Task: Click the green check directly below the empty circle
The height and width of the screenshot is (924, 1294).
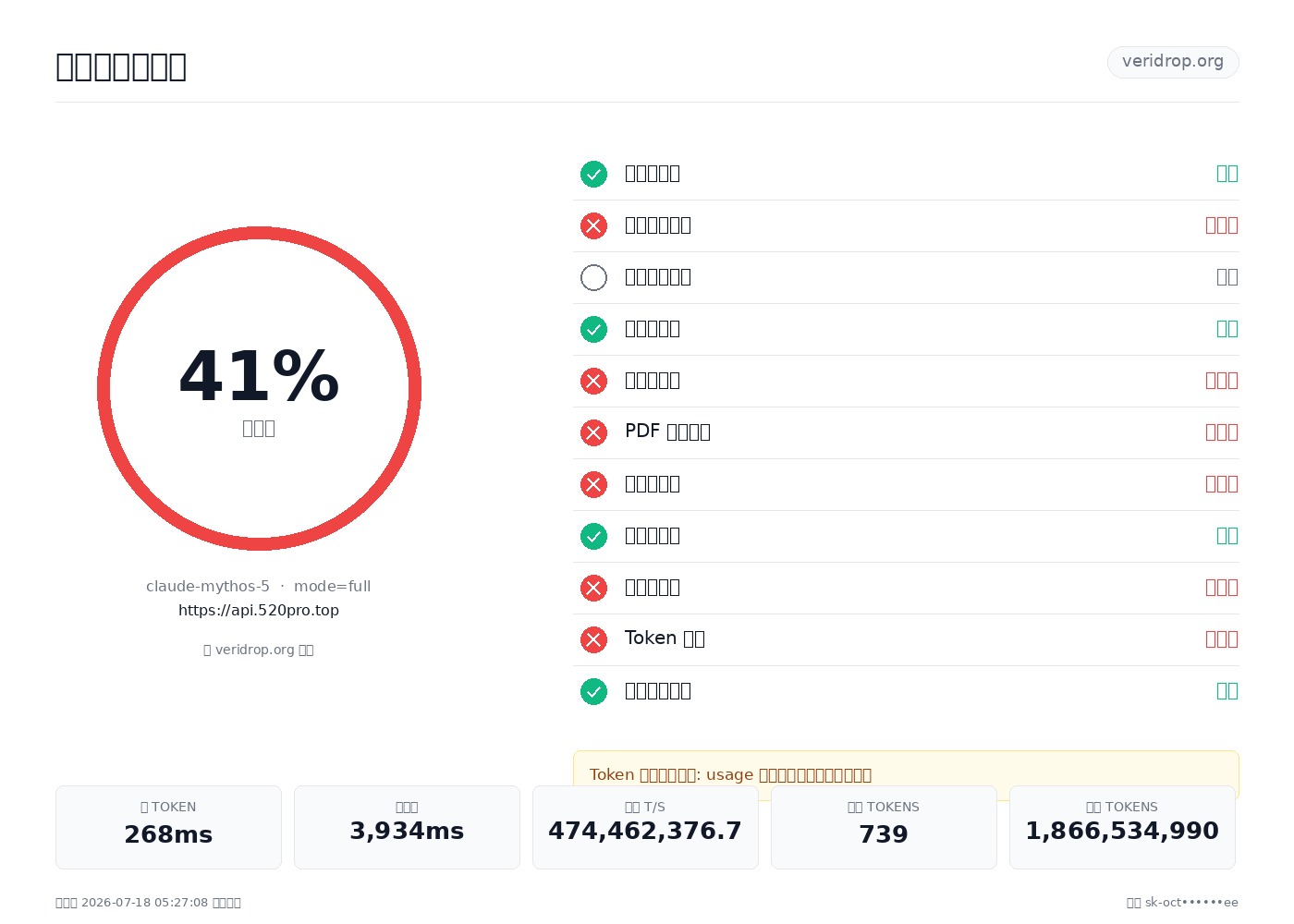Action: tap(593, 329)
